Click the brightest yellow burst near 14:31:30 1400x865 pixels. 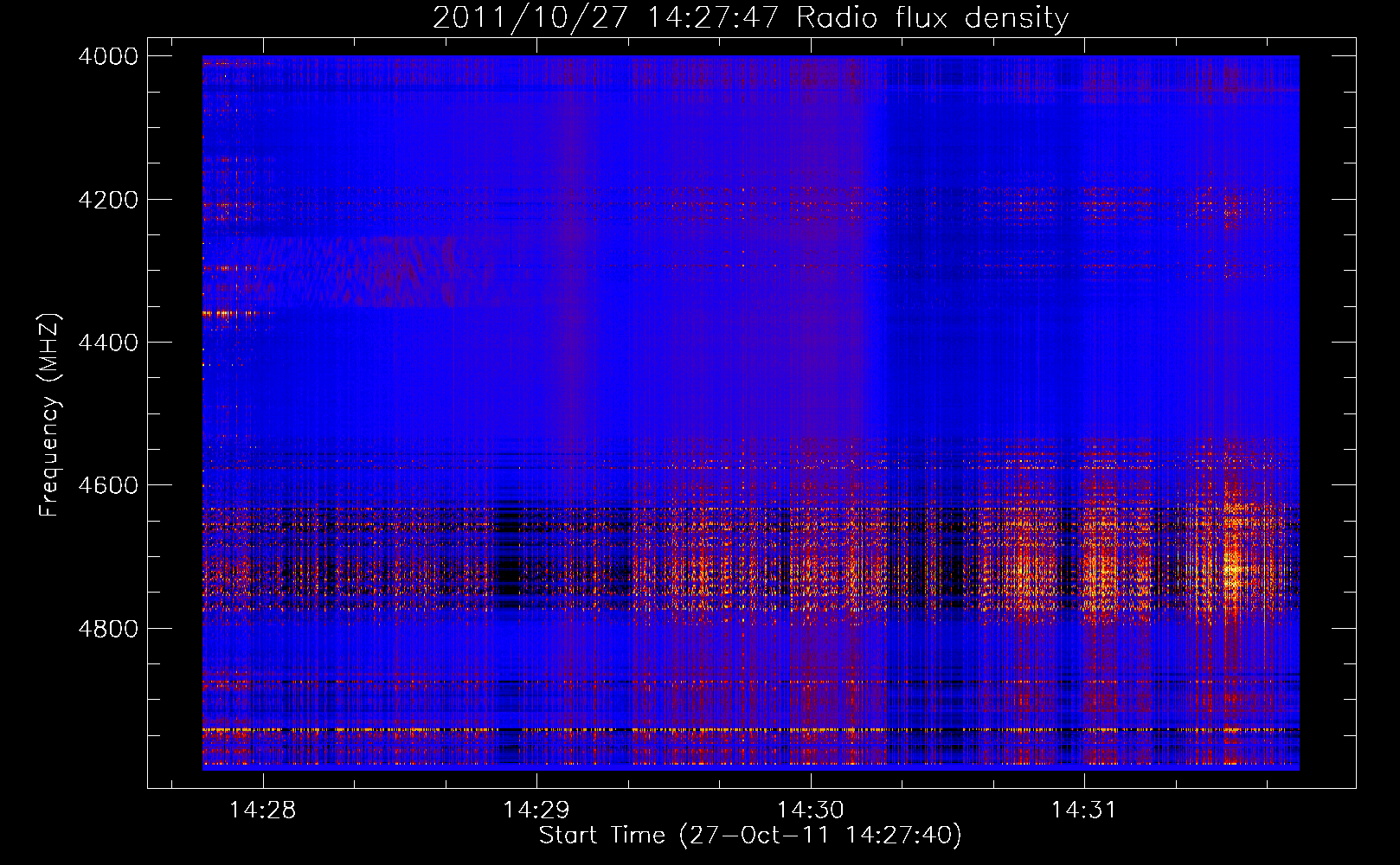point(1232,569)
